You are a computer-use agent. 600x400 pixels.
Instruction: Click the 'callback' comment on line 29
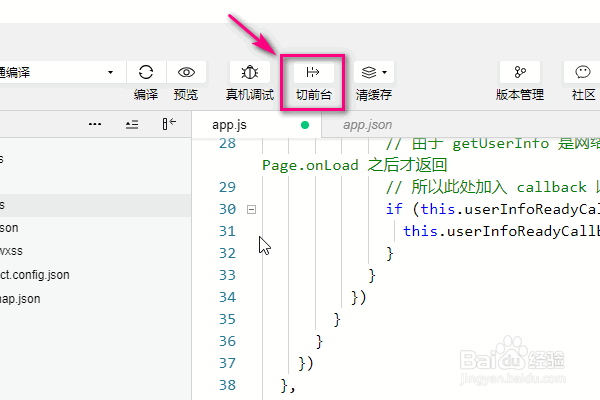point(551,187)
